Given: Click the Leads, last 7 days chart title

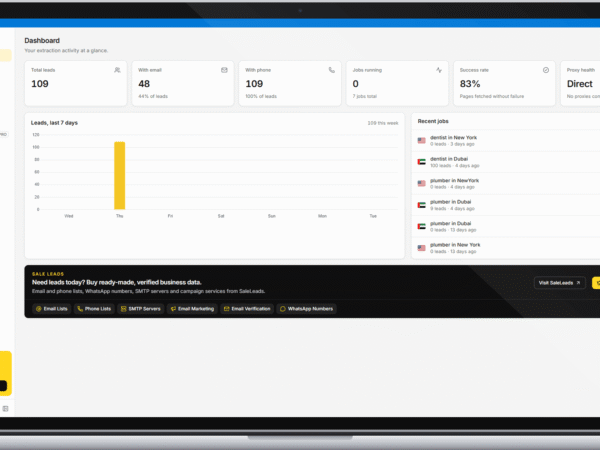Looking at the screenshot, I should click(54, 123).
